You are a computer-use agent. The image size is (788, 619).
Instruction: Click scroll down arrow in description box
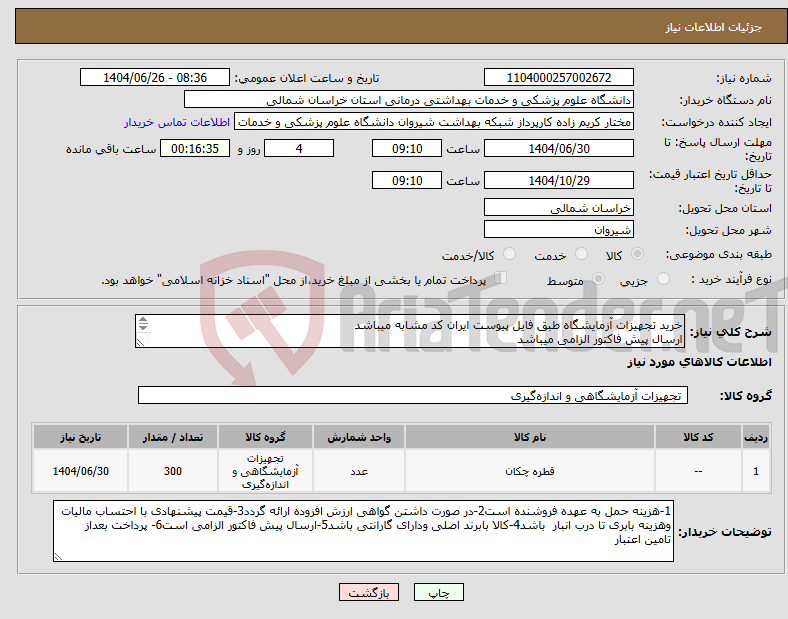coord(143,327)
